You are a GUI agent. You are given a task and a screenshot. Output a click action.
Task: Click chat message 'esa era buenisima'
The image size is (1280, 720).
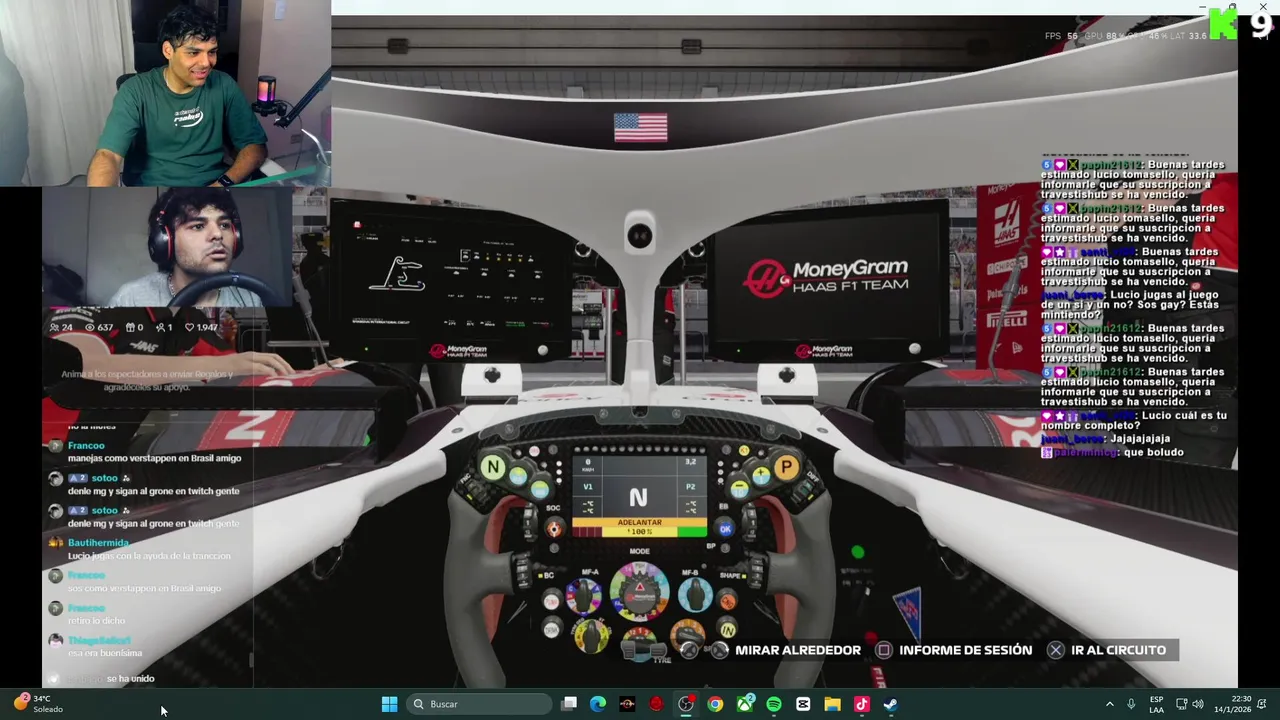105,653
